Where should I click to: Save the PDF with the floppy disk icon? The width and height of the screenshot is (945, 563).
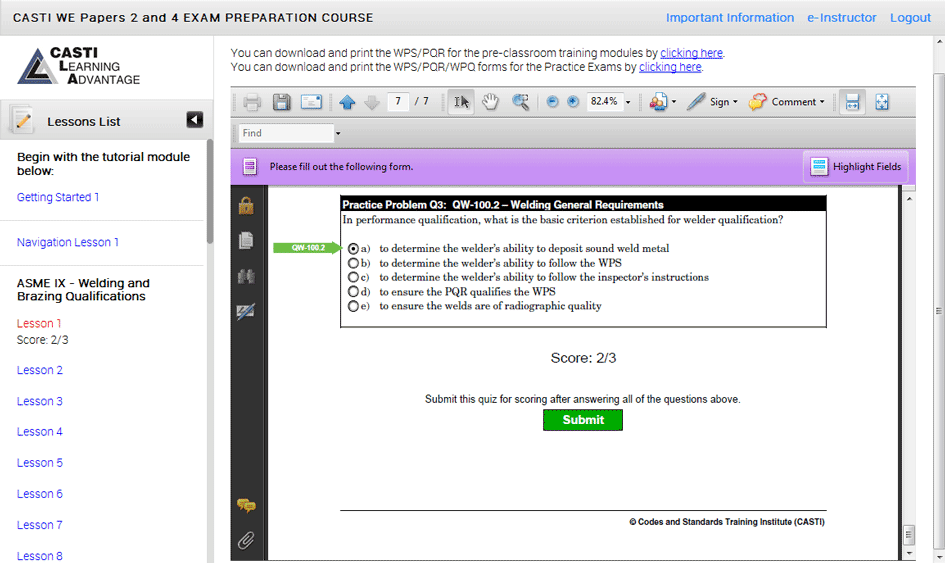[281, 102]
